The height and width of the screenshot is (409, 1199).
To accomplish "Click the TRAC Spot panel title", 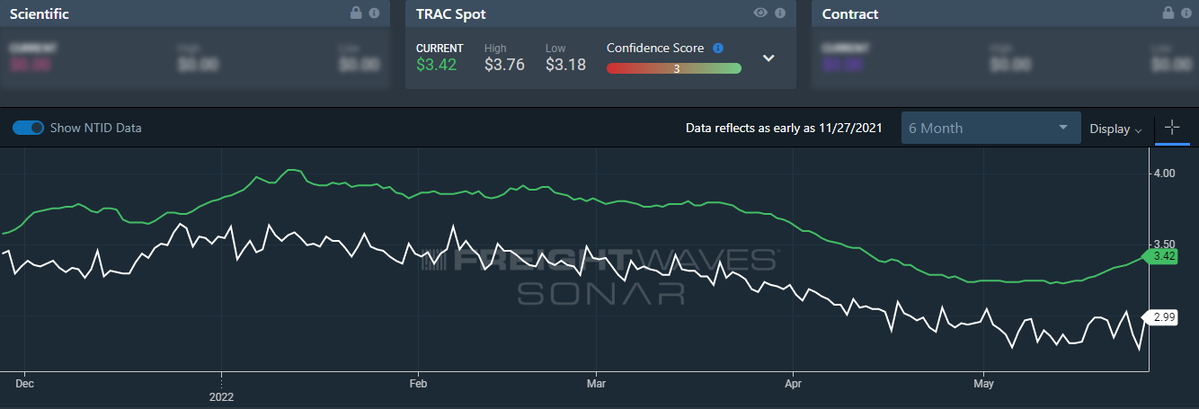I will (x=450, y=14).
